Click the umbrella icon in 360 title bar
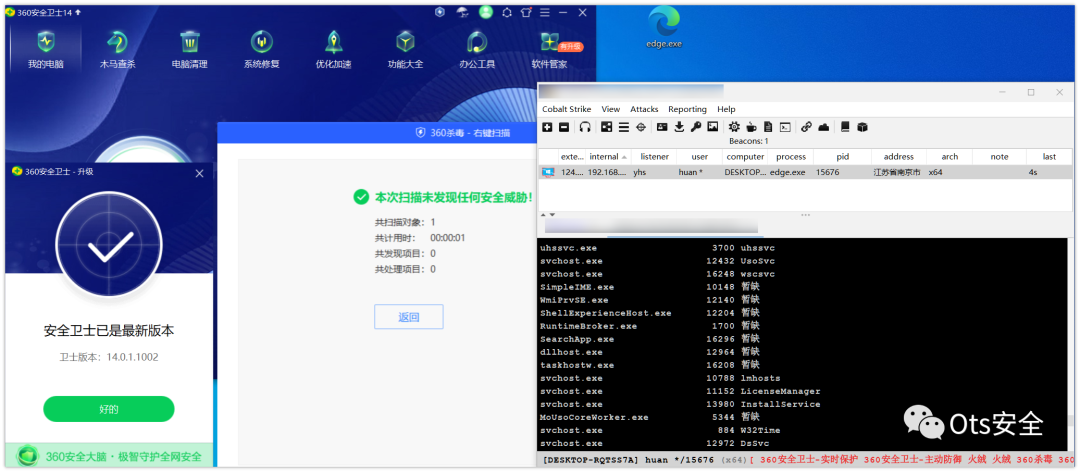The height and width of the screenshot is (472, 1080). (462, 12)
